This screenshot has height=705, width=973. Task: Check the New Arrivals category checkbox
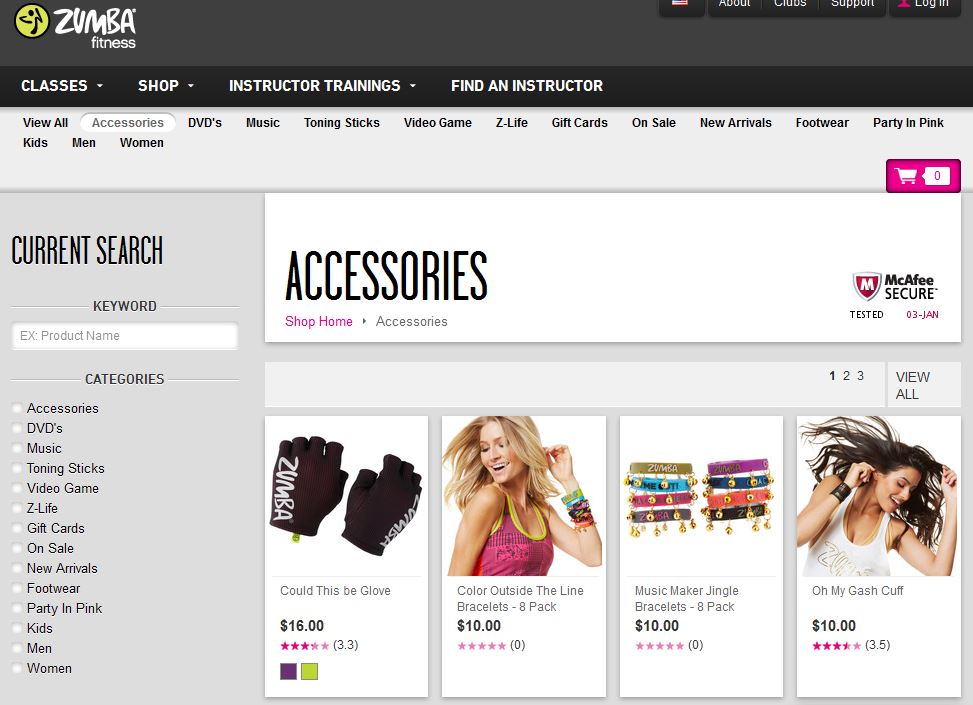tap(17, 568)
